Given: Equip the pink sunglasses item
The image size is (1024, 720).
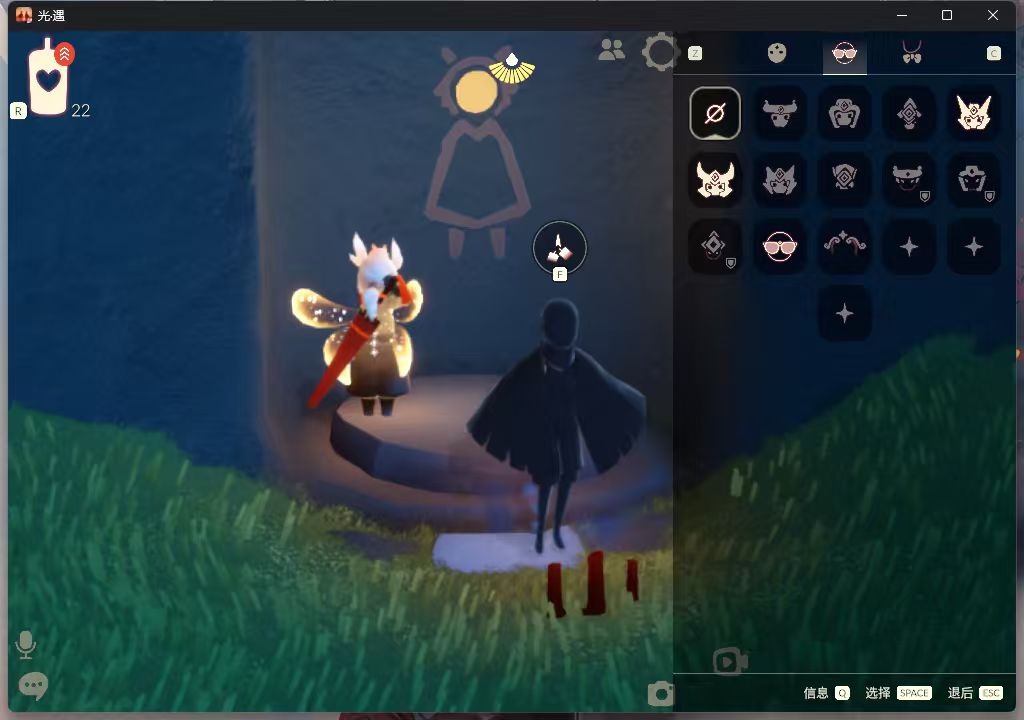Looking at the screenshot, I should (x=780, y=246).
